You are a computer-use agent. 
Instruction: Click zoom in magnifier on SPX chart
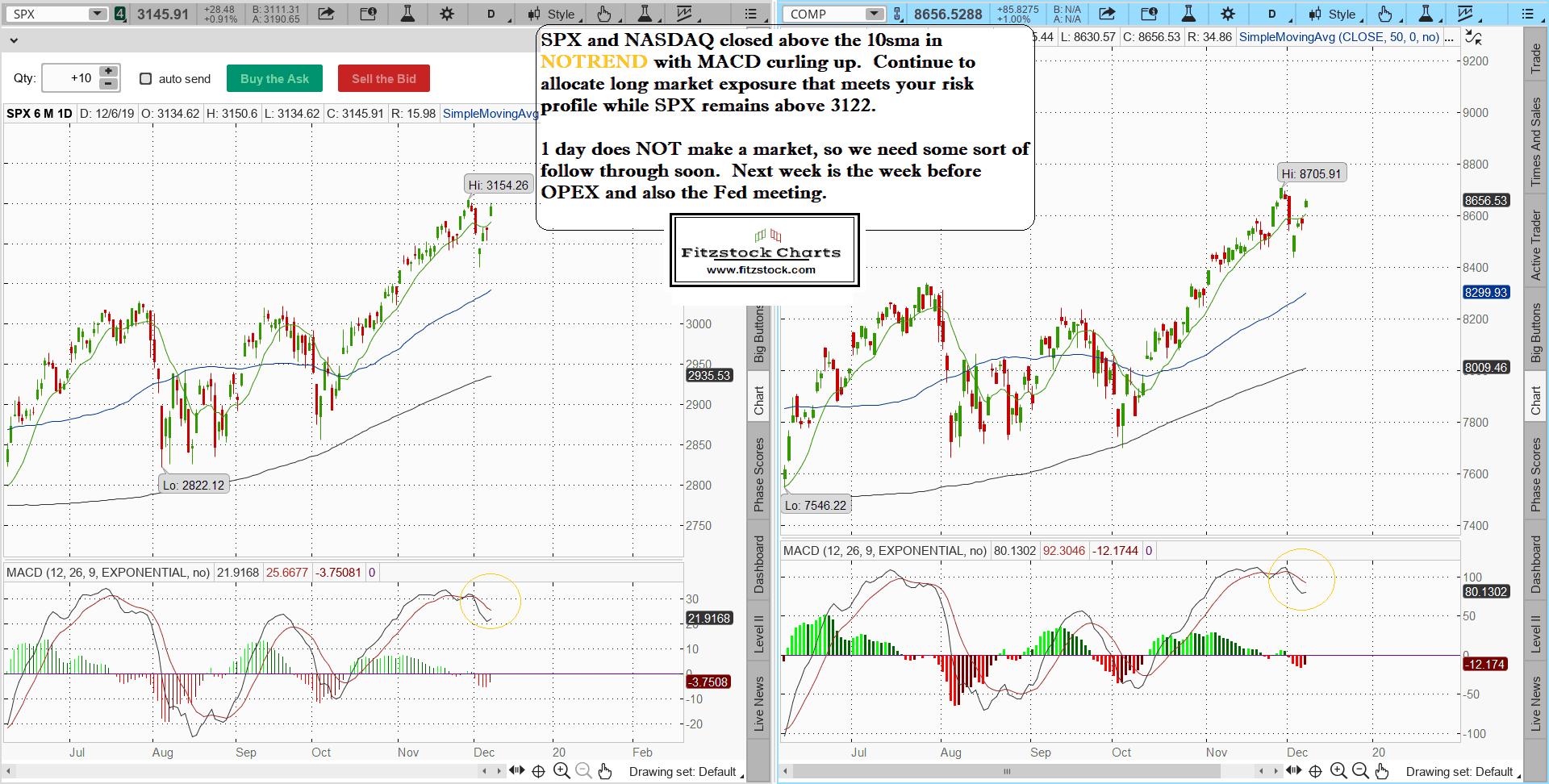[562, 771]
